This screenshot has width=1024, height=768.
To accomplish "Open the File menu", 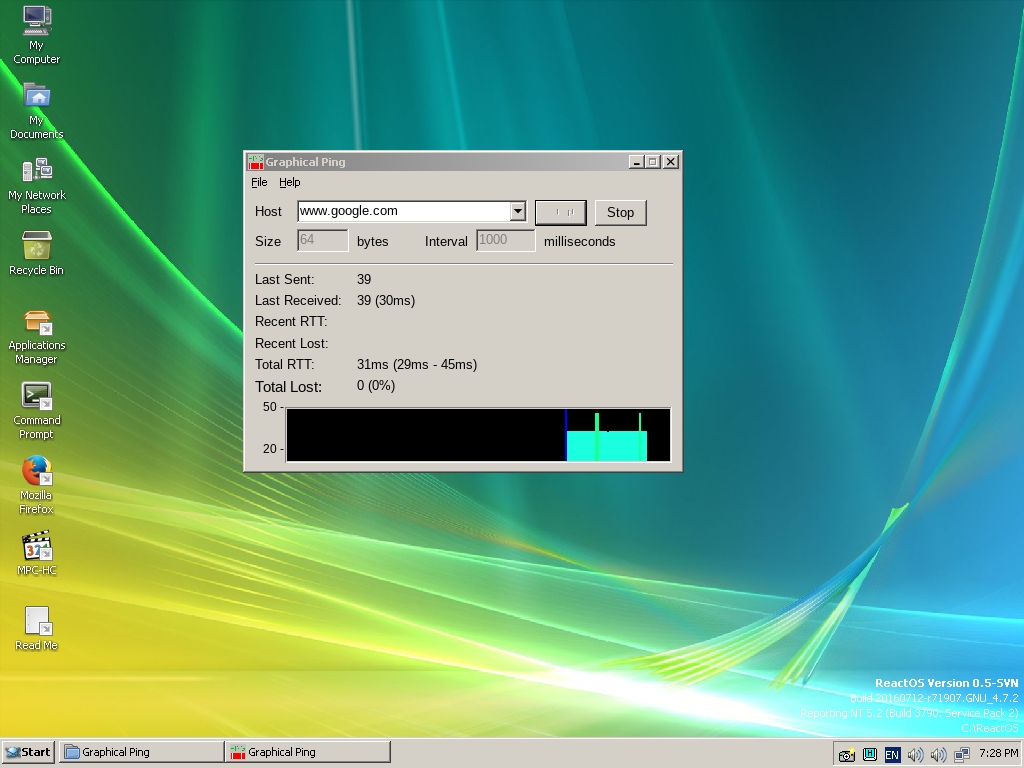I will 259,182.
